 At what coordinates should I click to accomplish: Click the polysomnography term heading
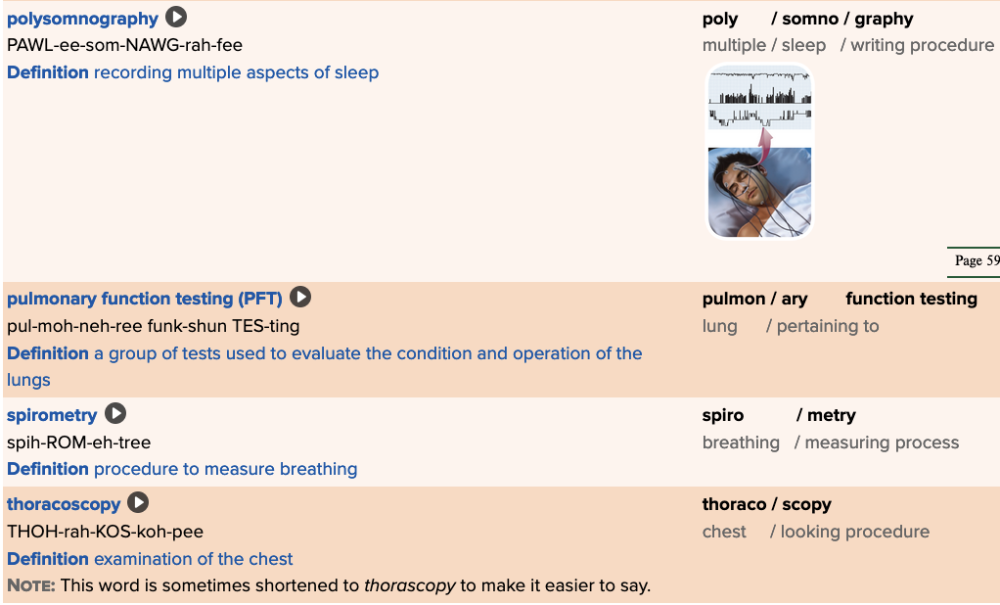point(82,19)
